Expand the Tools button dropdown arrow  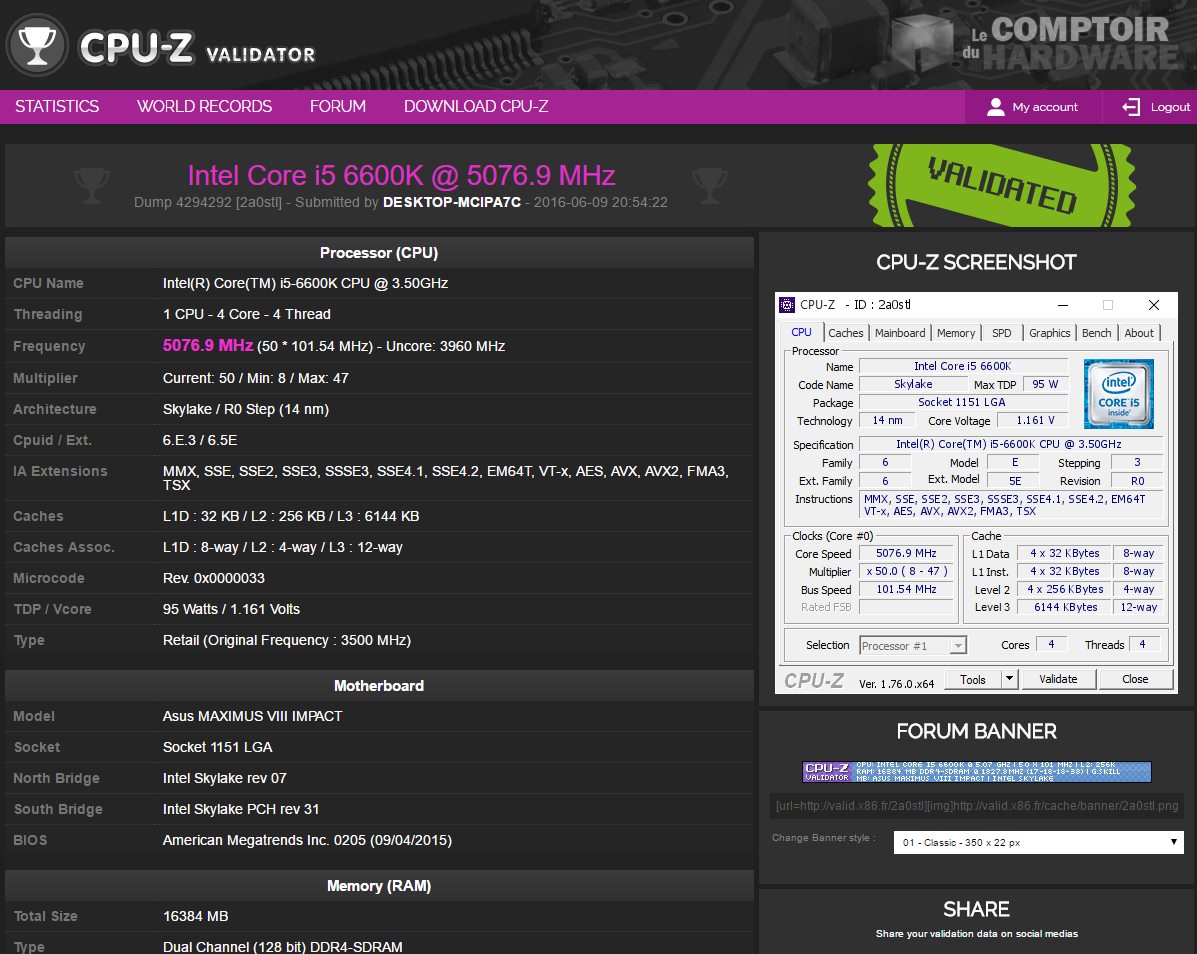point(1009,679)
